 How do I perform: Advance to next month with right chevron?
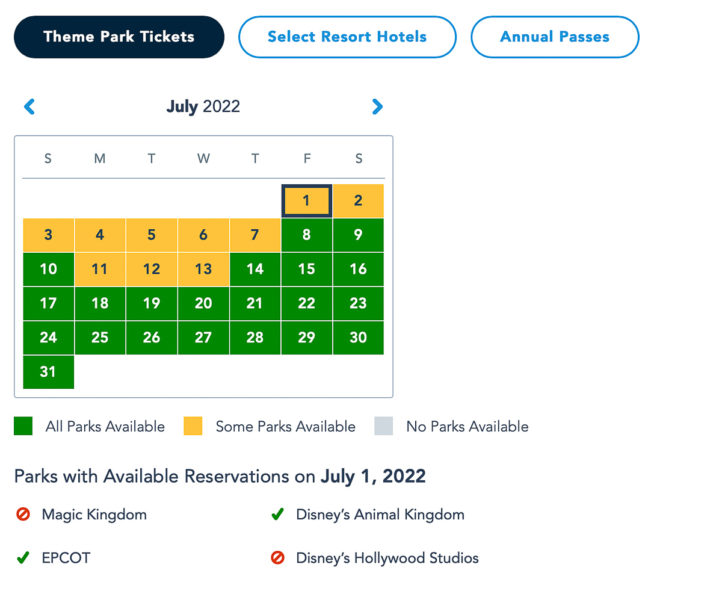click(377, 106)
